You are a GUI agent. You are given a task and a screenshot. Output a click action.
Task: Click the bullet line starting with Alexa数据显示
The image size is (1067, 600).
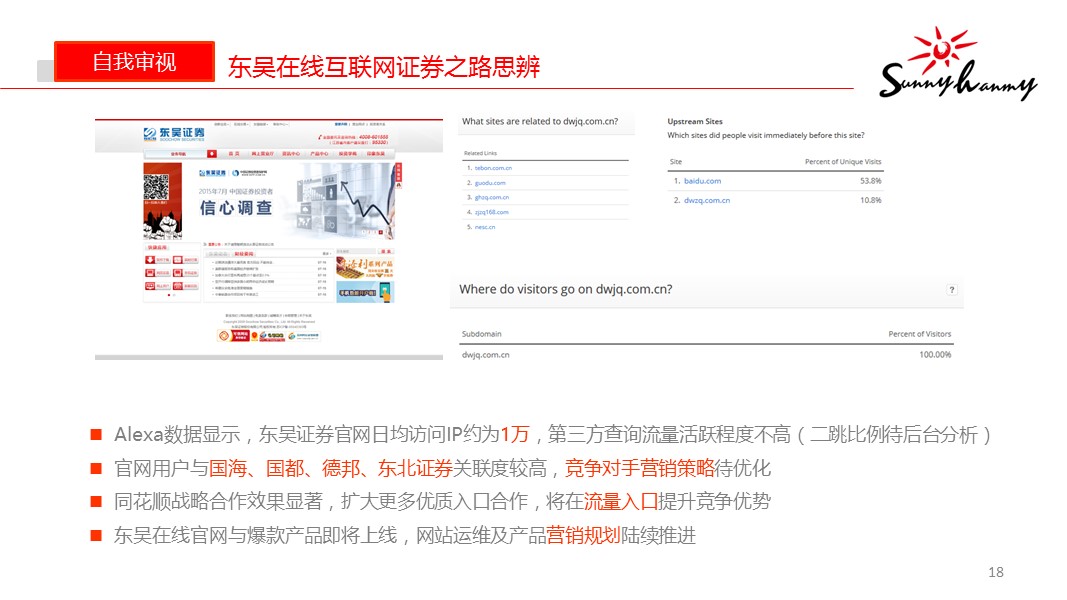(552, 434)
